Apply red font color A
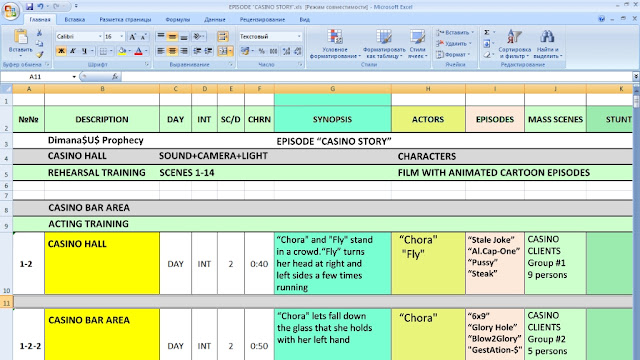Screen dimensions: 640x360 138,51
